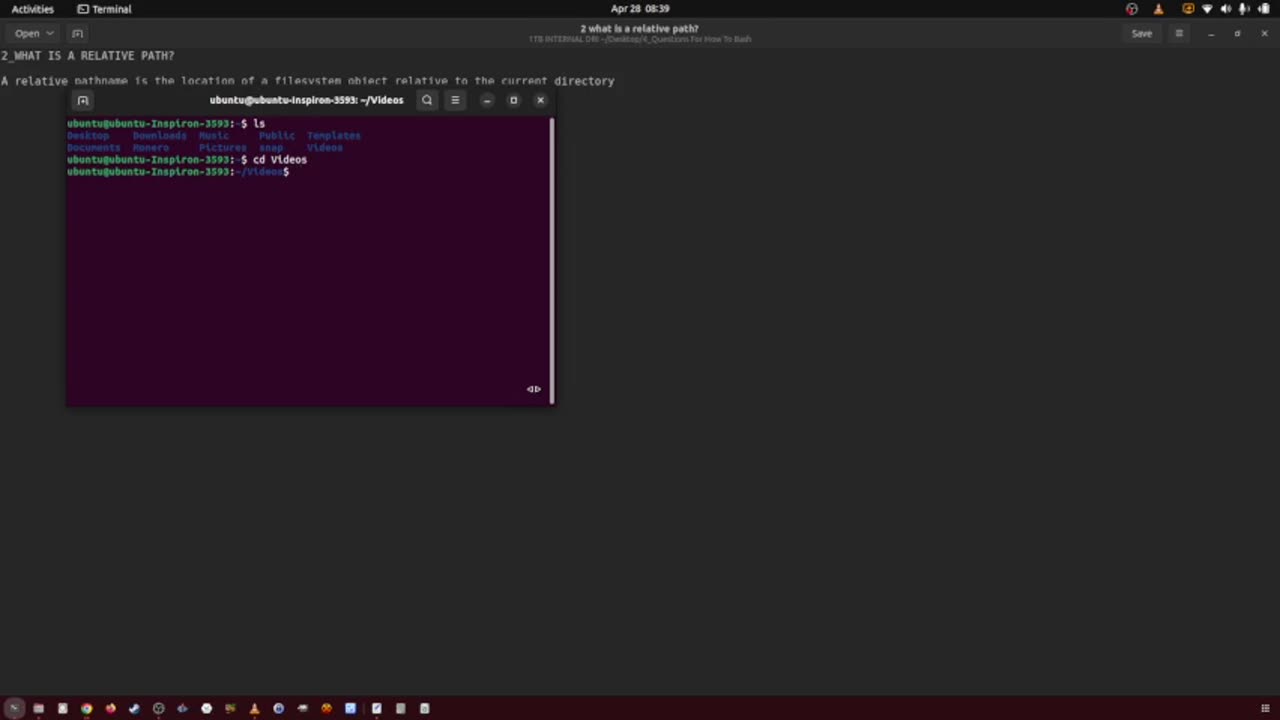Open a new tab in the Terminal window
1280x720 pixels.
83,100
